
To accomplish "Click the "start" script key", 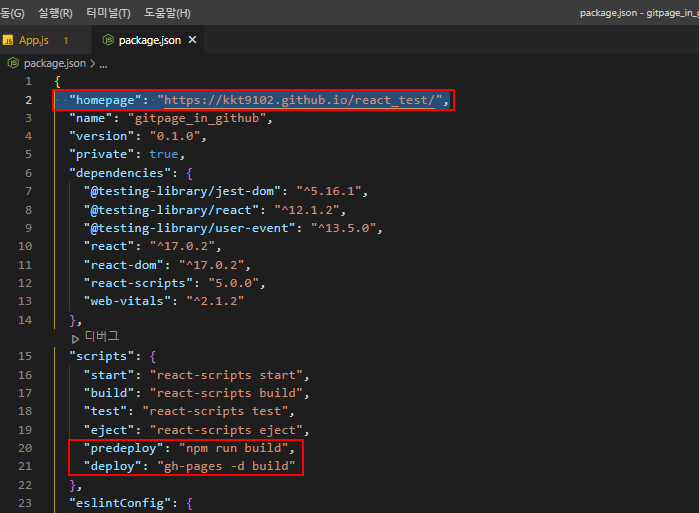I will point(109,375).
